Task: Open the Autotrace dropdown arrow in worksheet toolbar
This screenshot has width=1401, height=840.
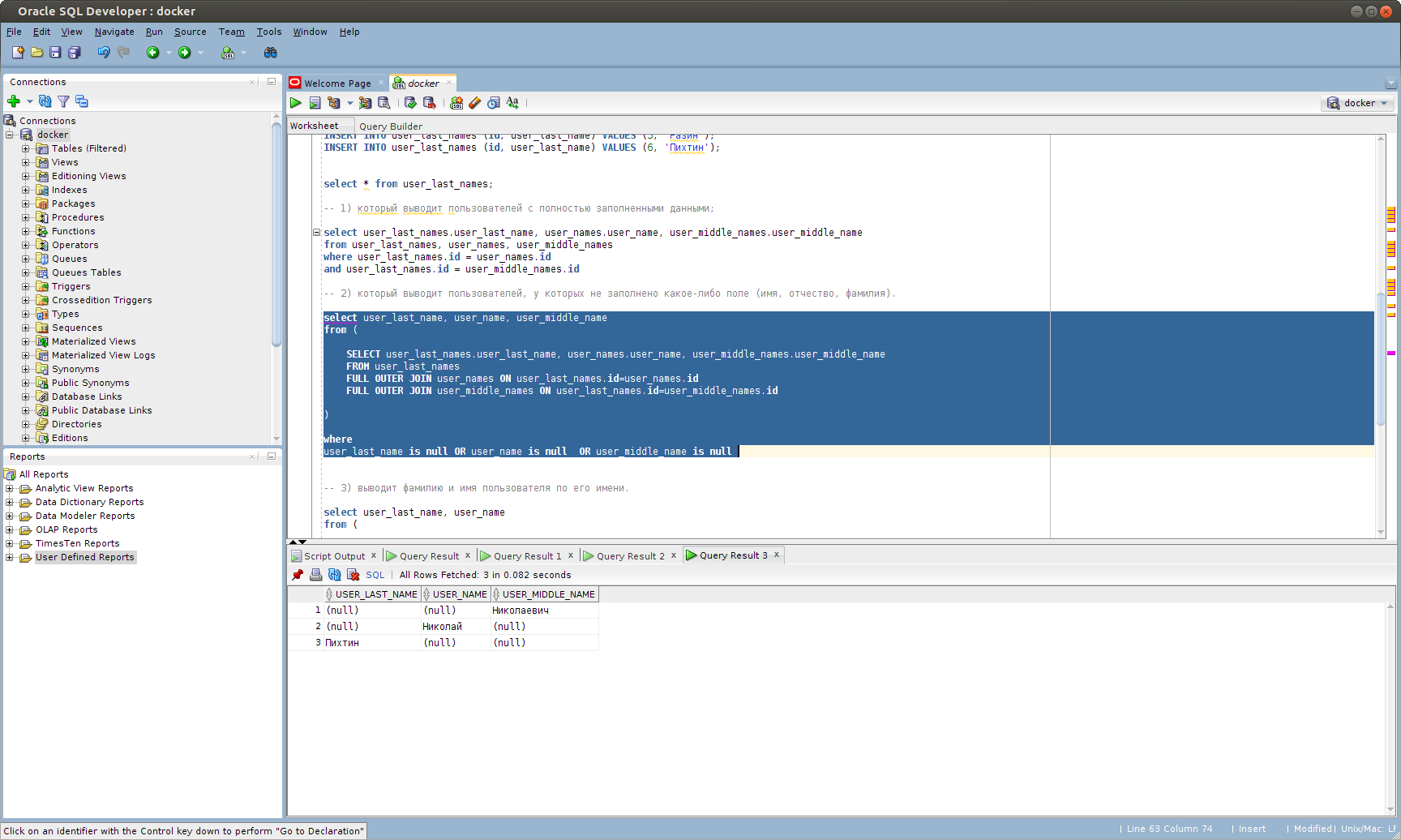Action: coord(350,103)
